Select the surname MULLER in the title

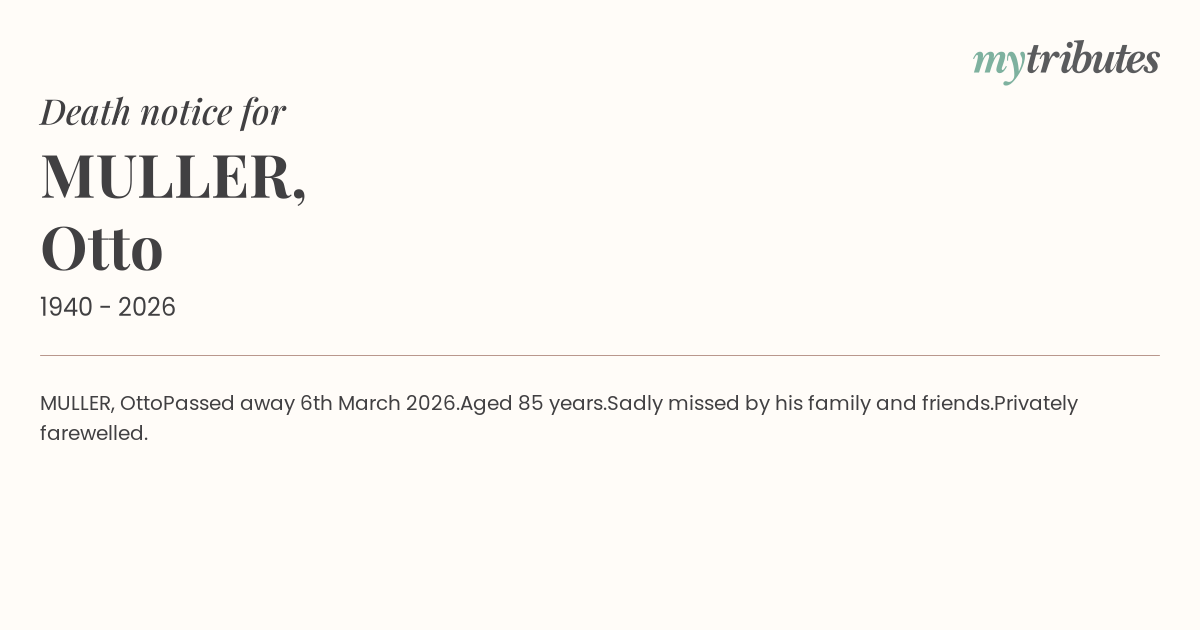click(165, 177)
